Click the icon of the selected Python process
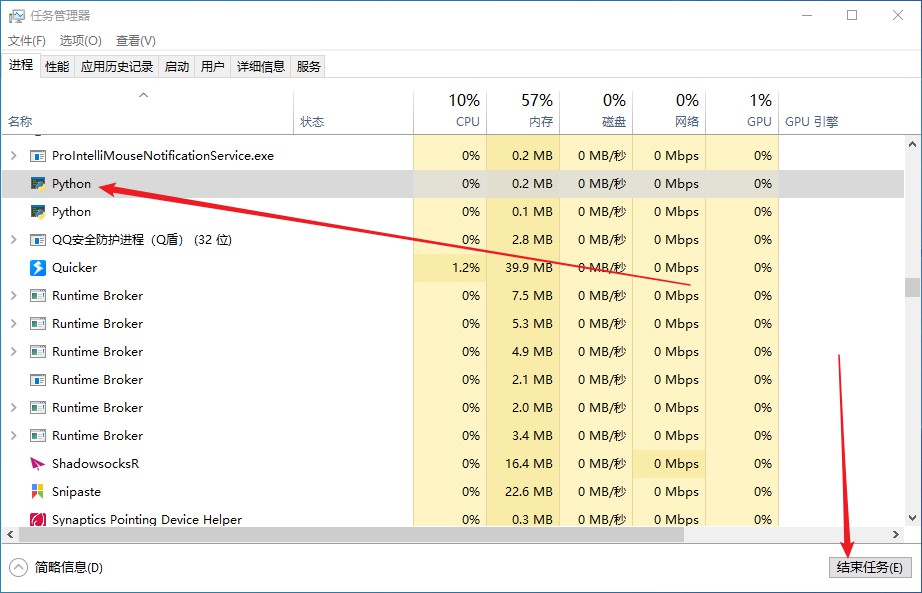This screenshot has width=922, height=593. point(38,184)
